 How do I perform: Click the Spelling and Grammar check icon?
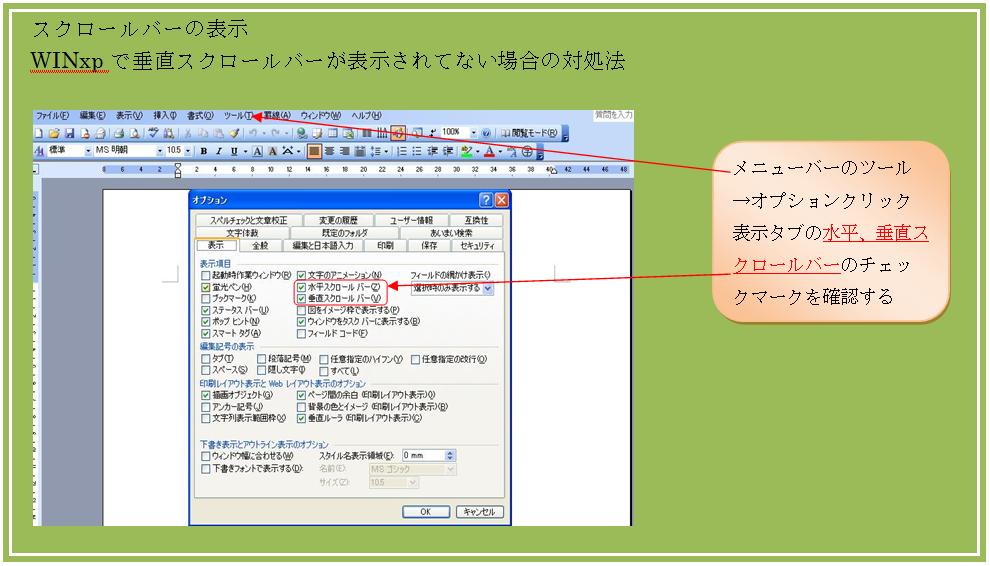click(153, 133)
